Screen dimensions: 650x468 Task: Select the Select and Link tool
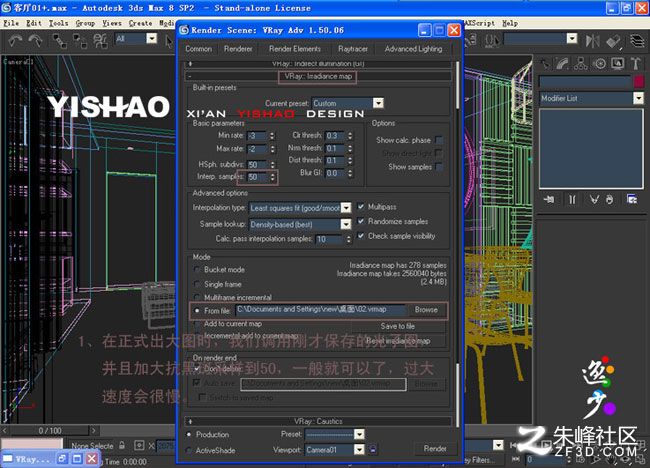point(59,41)
